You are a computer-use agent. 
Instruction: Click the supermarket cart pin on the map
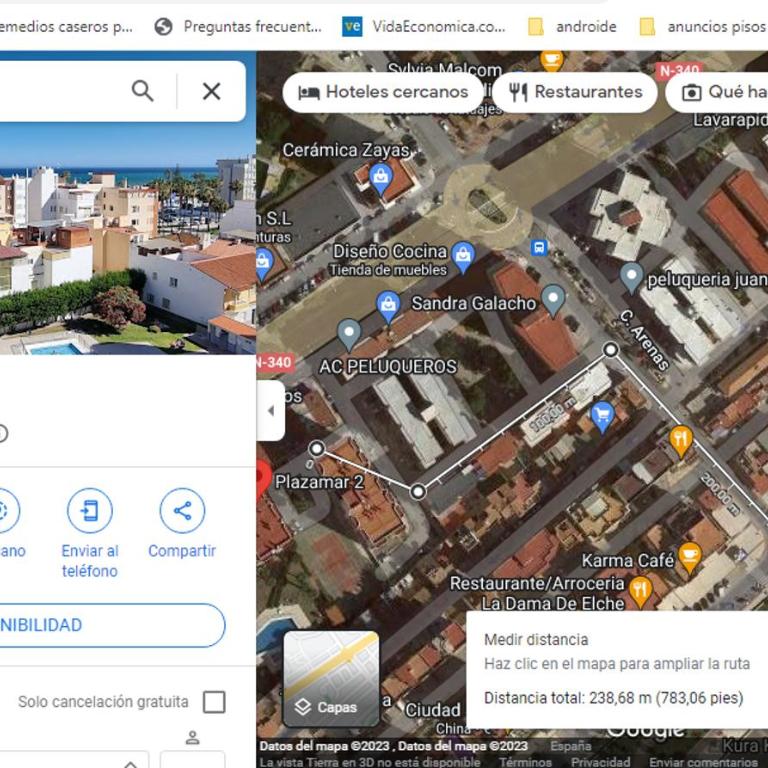[602, 417]
